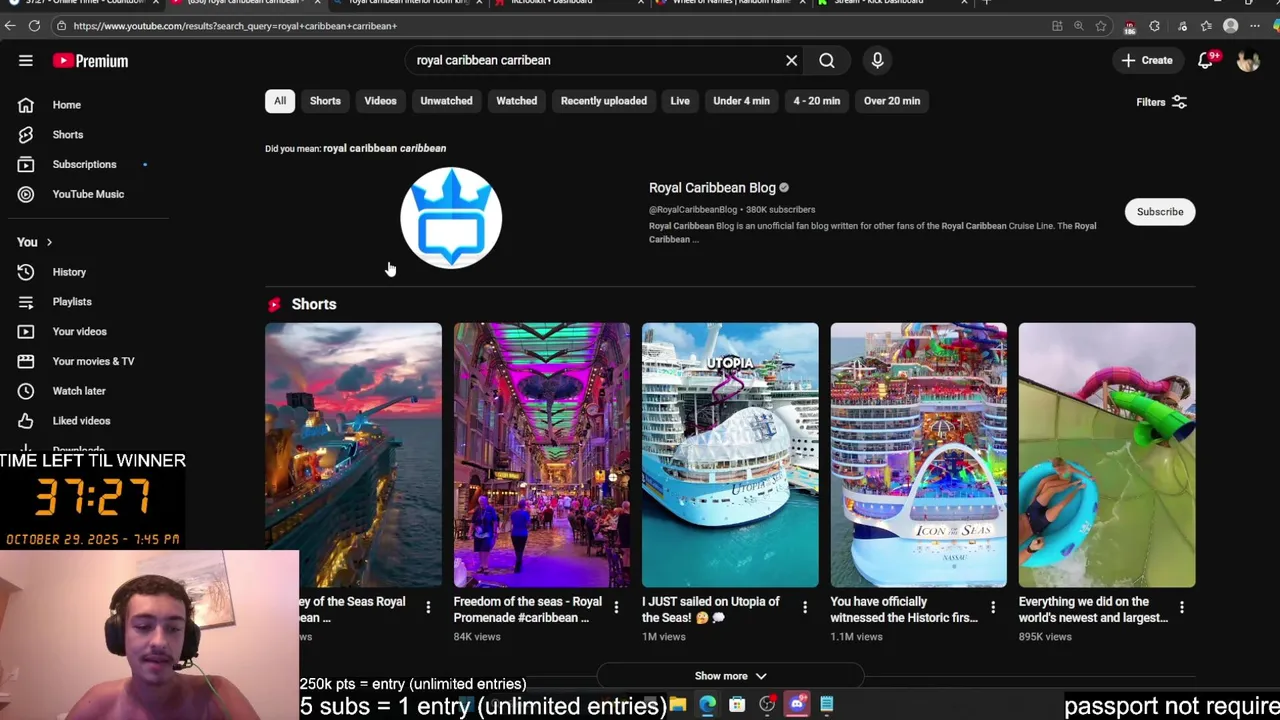Open YouTube Music from the sidebar
Screen dimensions: 1280x720
(x=86, y=195)
